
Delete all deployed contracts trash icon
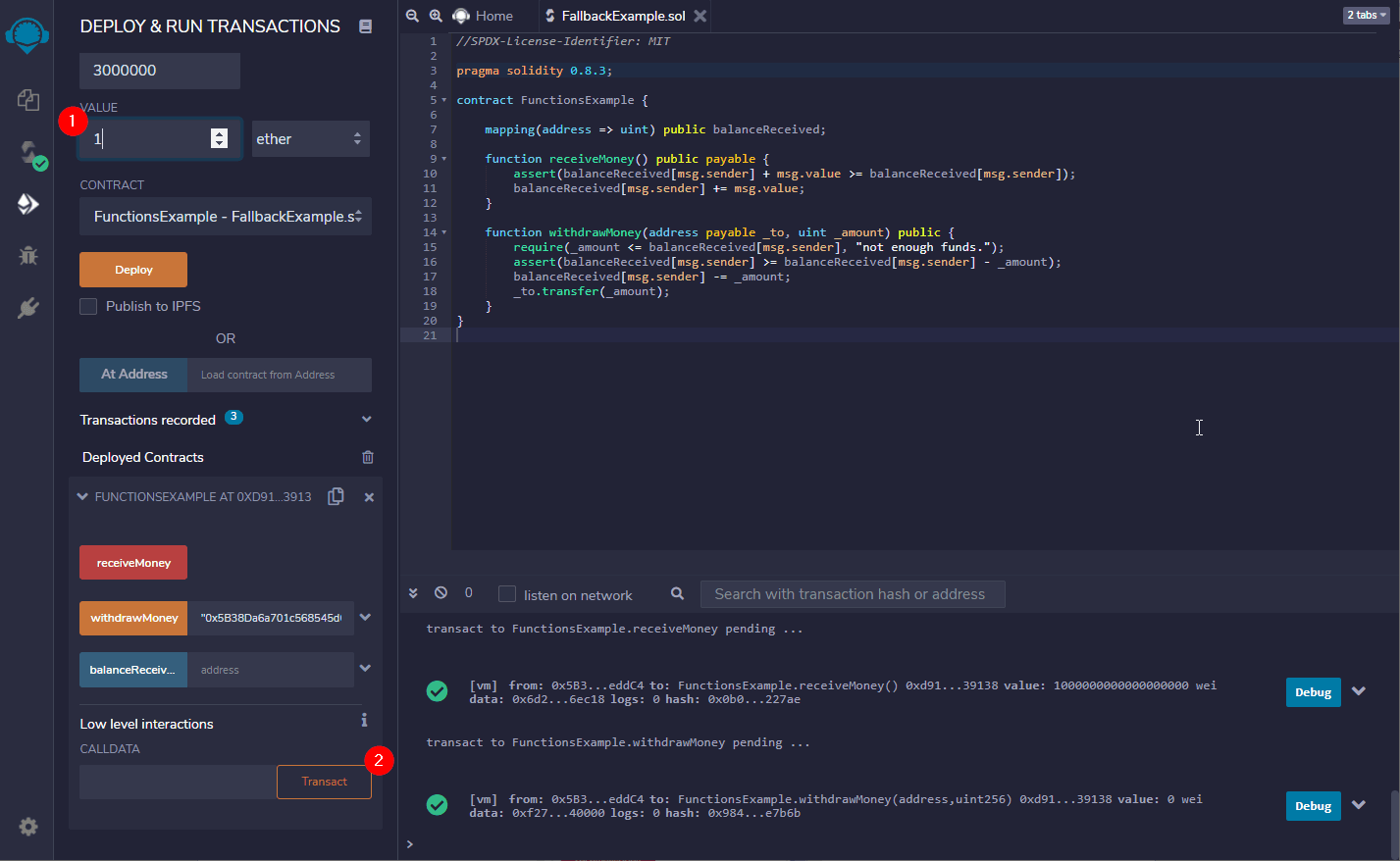368,457
